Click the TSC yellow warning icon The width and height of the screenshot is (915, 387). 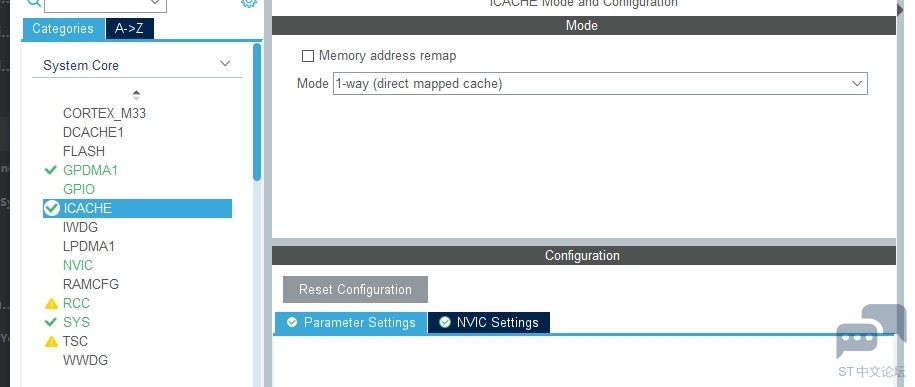[51, 341]
